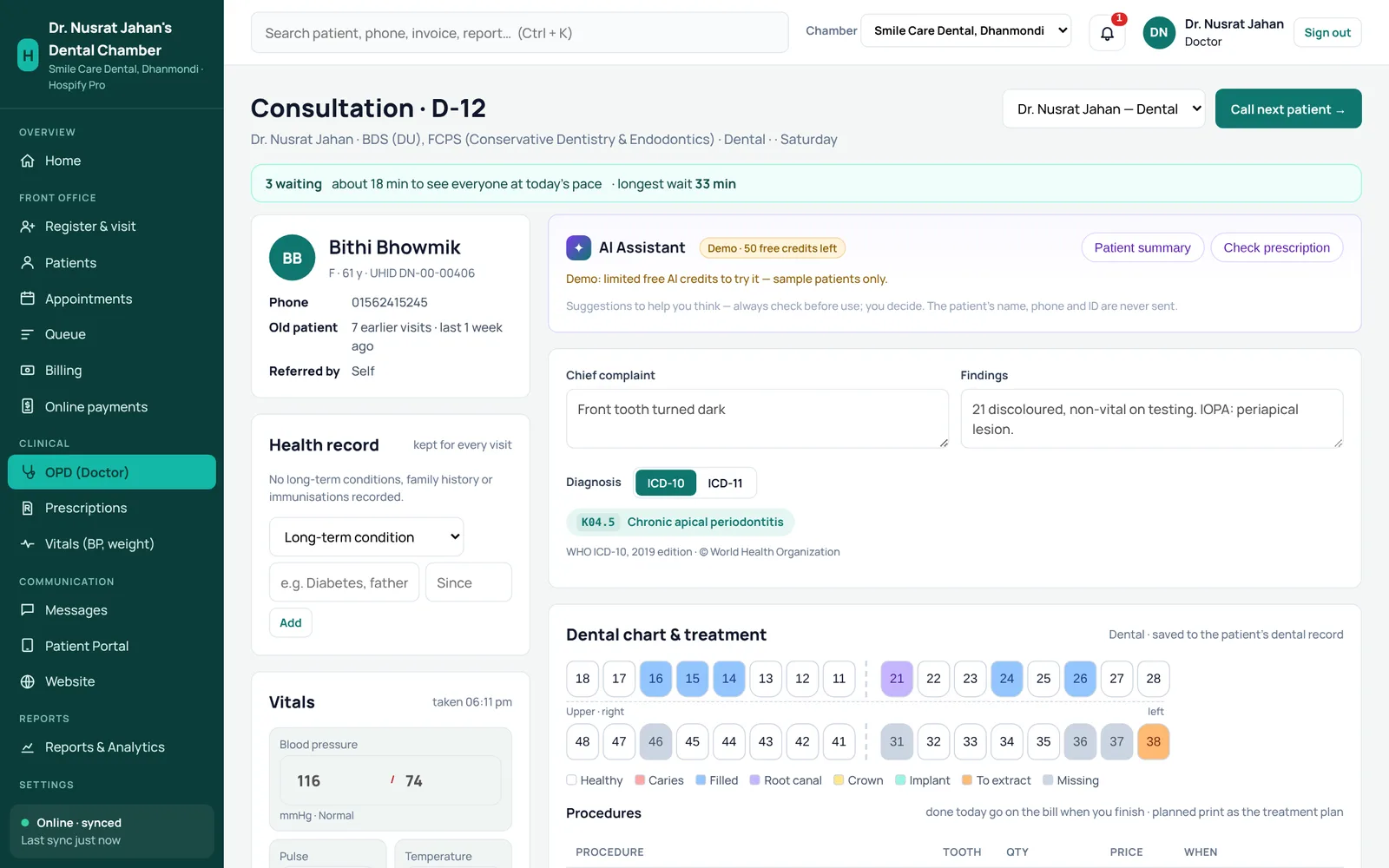Click the Sign out button

coord(1327,32)
